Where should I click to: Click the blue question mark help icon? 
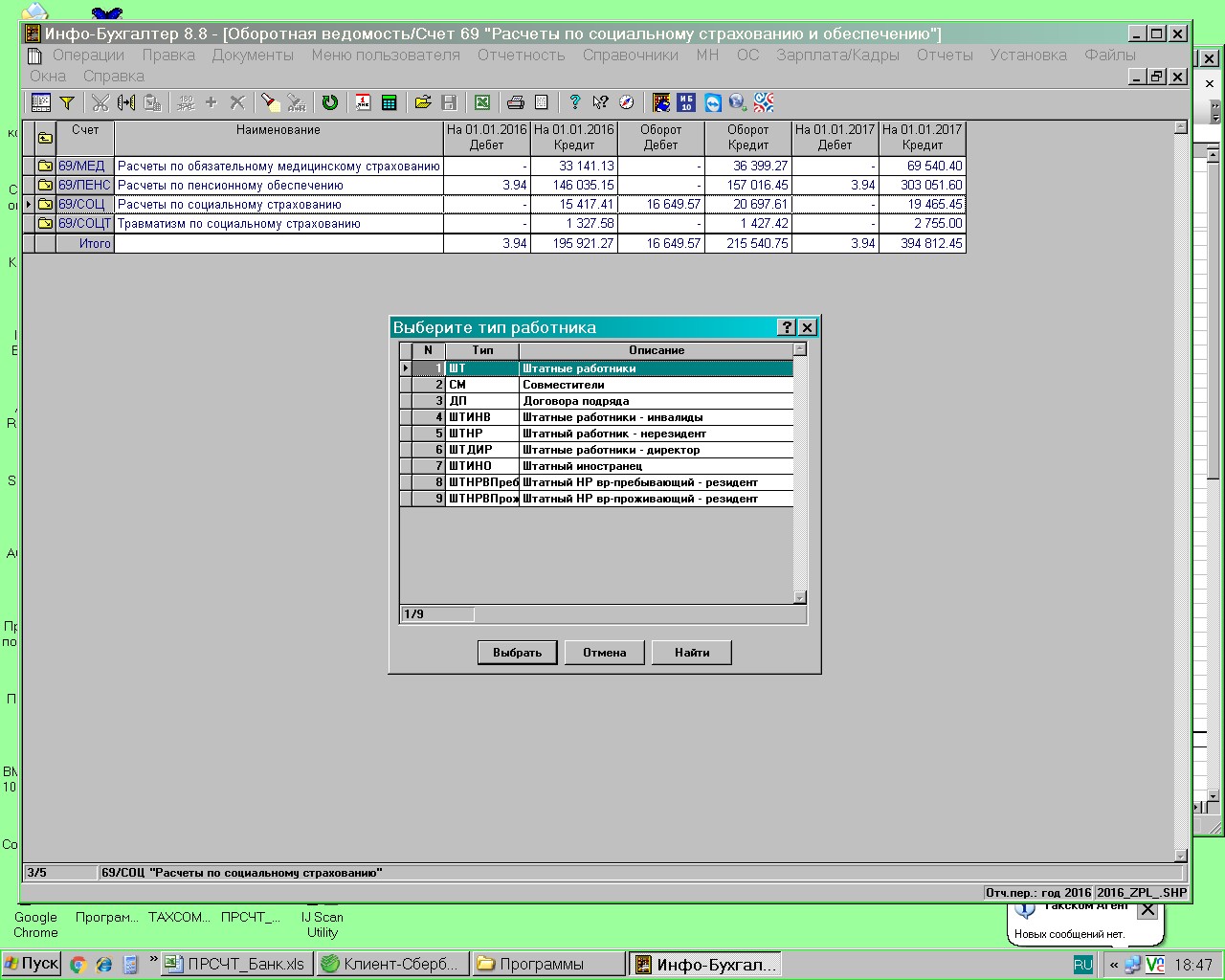tap(574, 102)
